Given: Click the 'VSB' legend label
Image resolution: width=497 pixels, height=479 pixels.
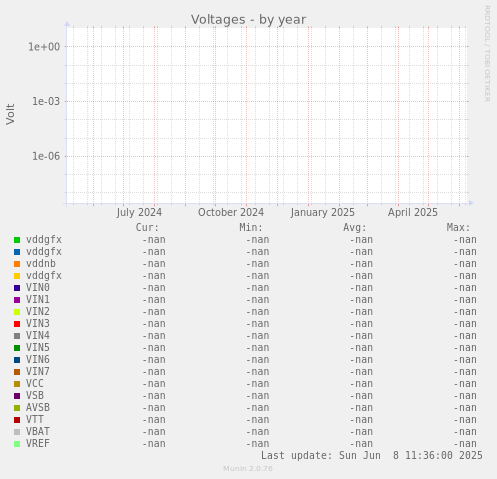Looking at the screenshot, I should (35, 396).
